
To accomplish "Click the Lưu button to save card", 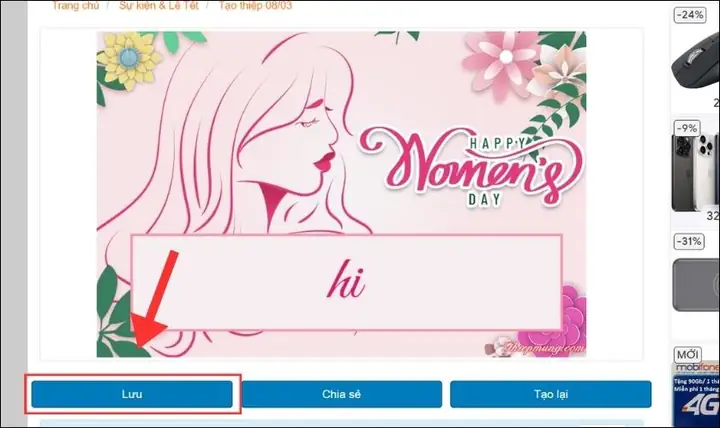I will pyautogui.click(x=132, y=394).
